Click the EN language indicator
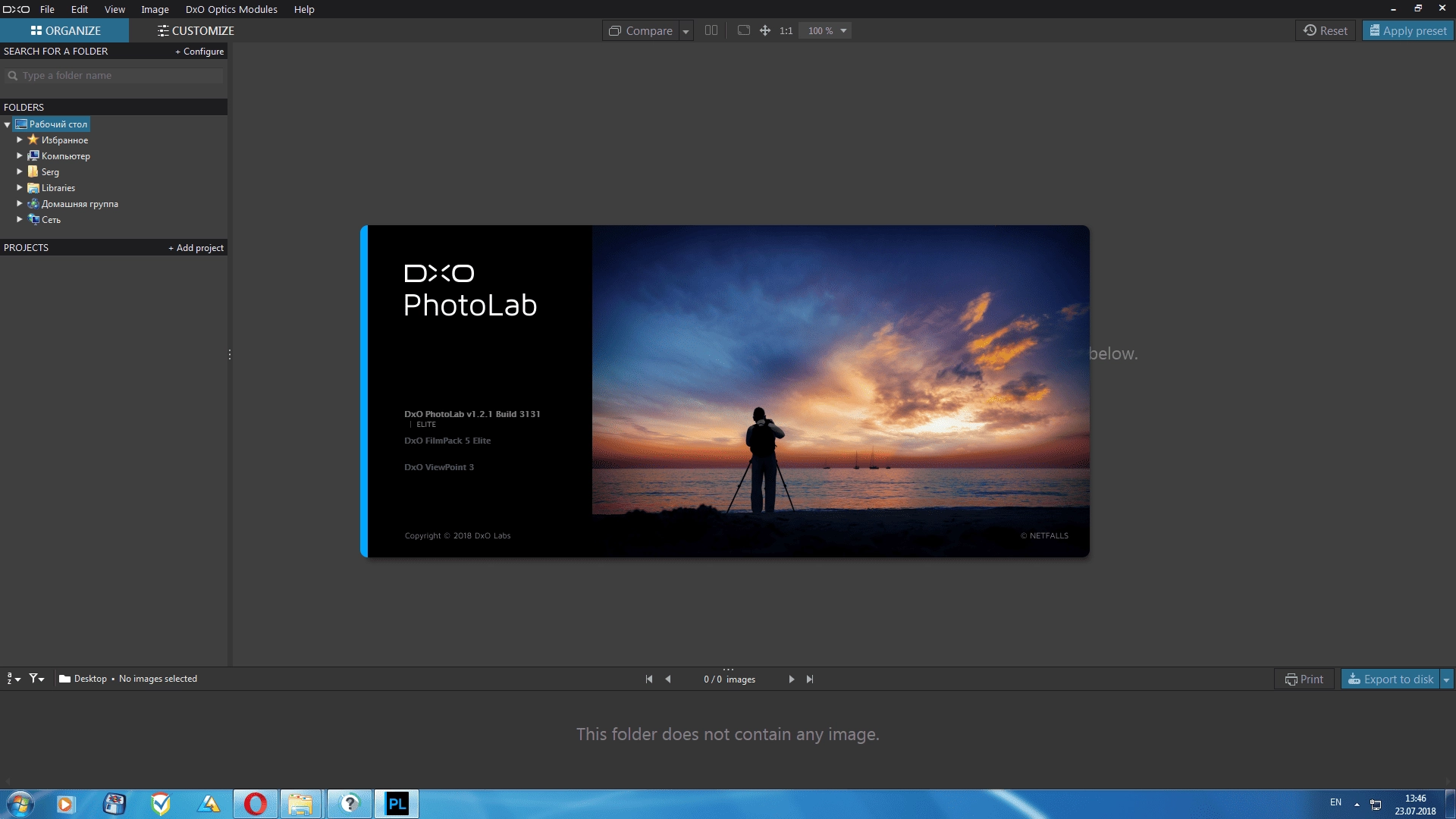Screen dimensions: 1456x819 [1335, 802]
